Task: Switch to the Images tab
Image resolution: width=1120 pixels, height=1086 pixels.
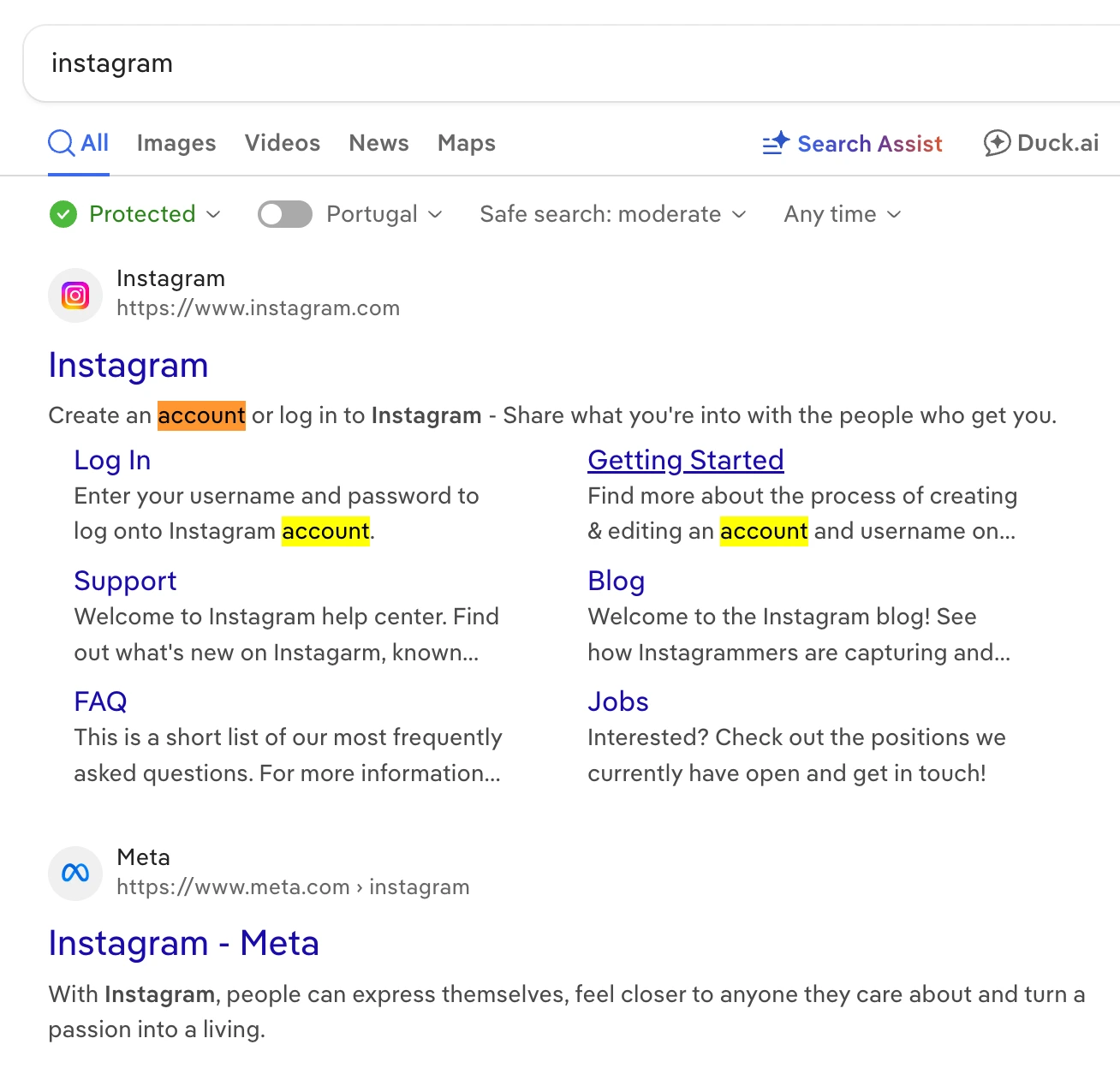Action: (176, 143)
